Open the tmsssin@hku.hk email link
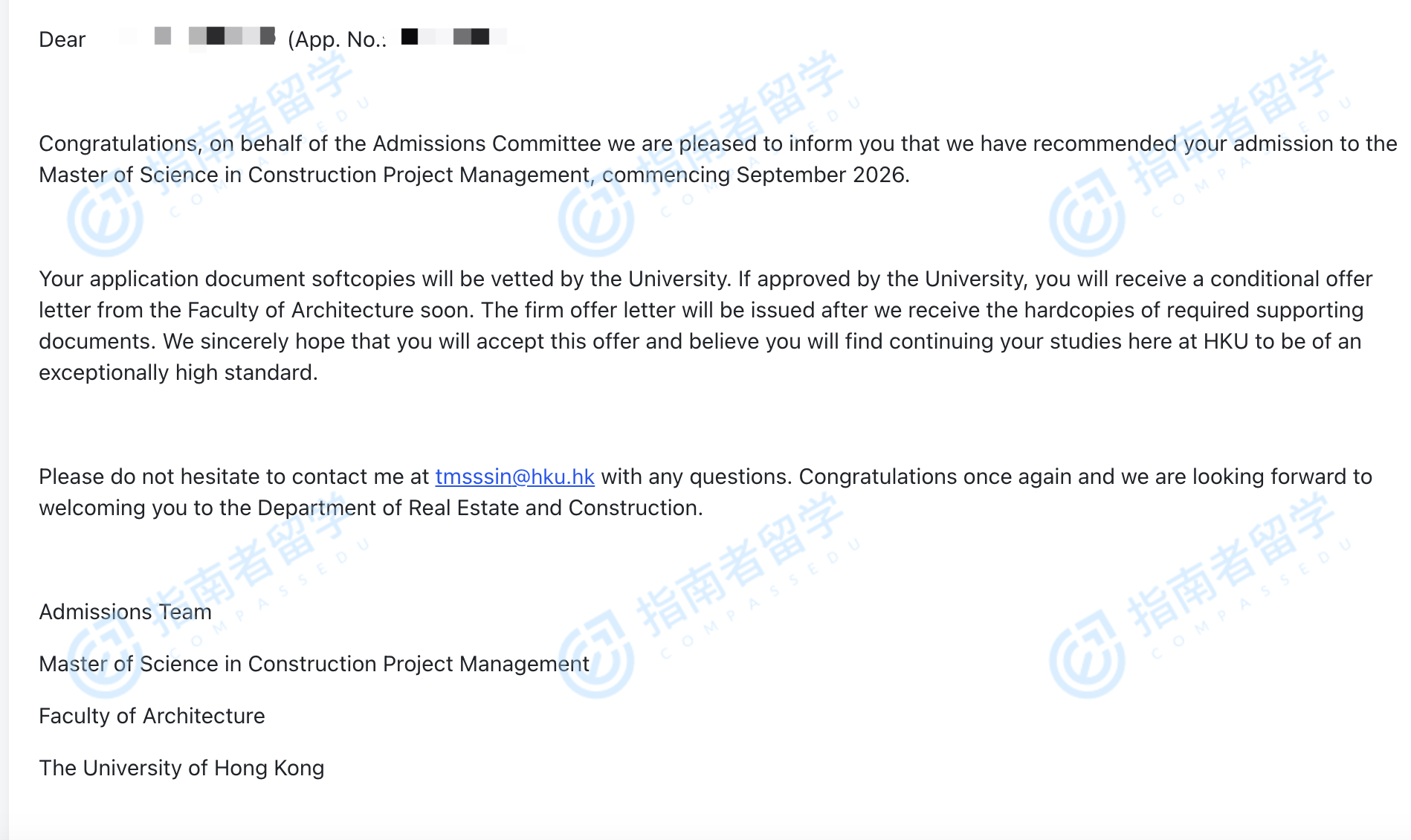 (514, 476)
